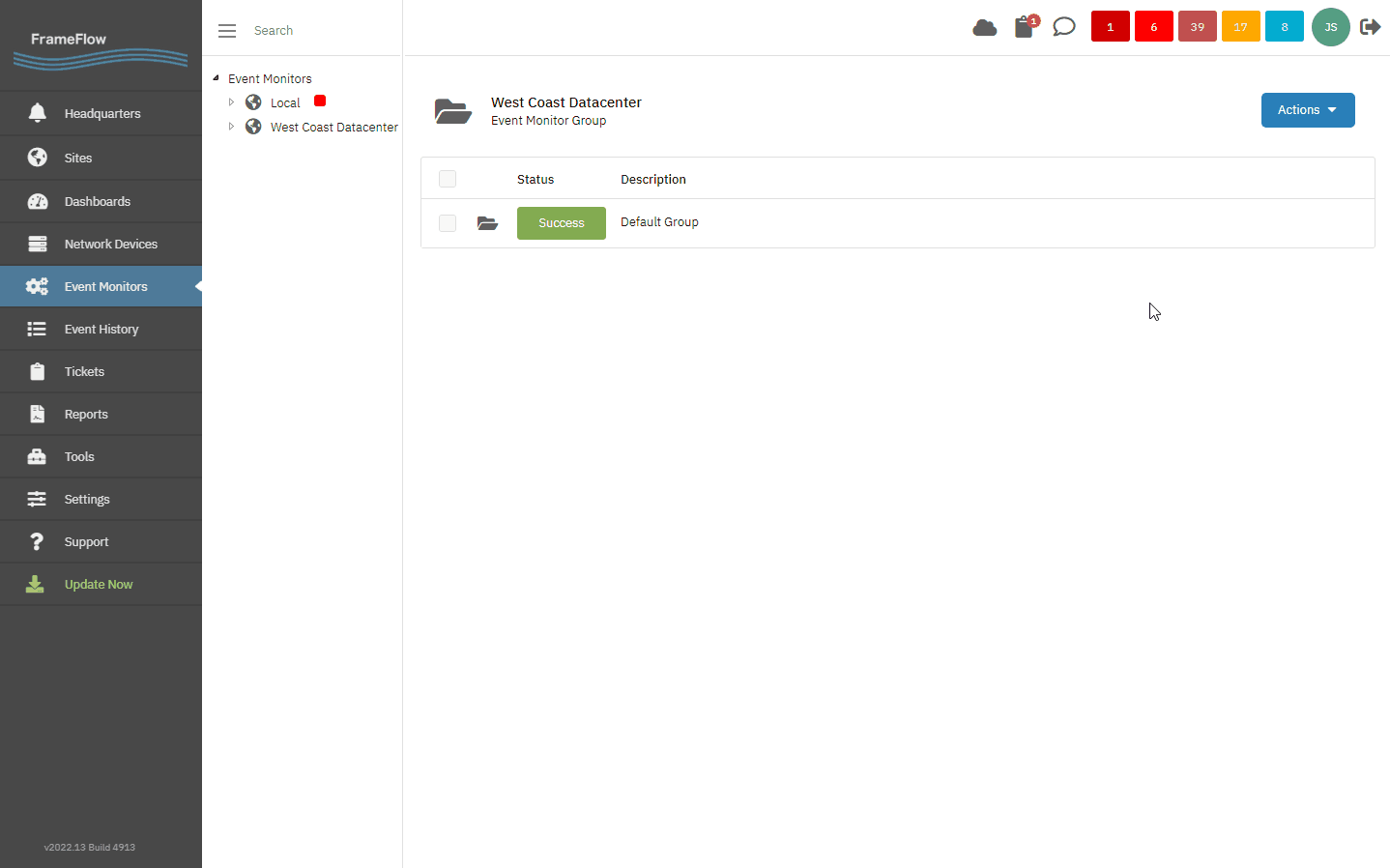Viewport: 1390px width, 868px height.
Task: Open Event History from sidebar
Action: [101, 330]
